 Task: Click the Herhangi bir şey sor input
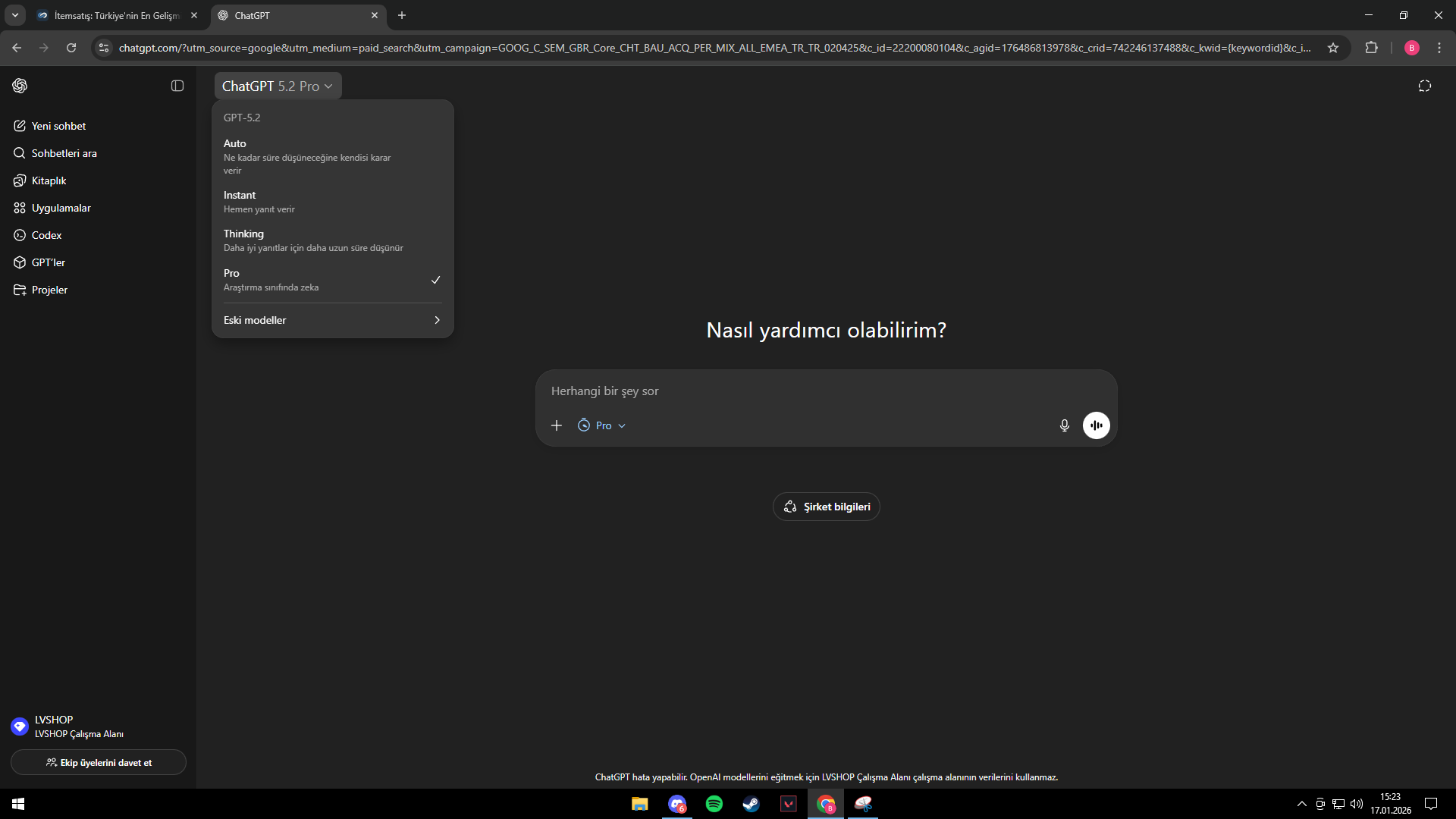pos(825,391)
